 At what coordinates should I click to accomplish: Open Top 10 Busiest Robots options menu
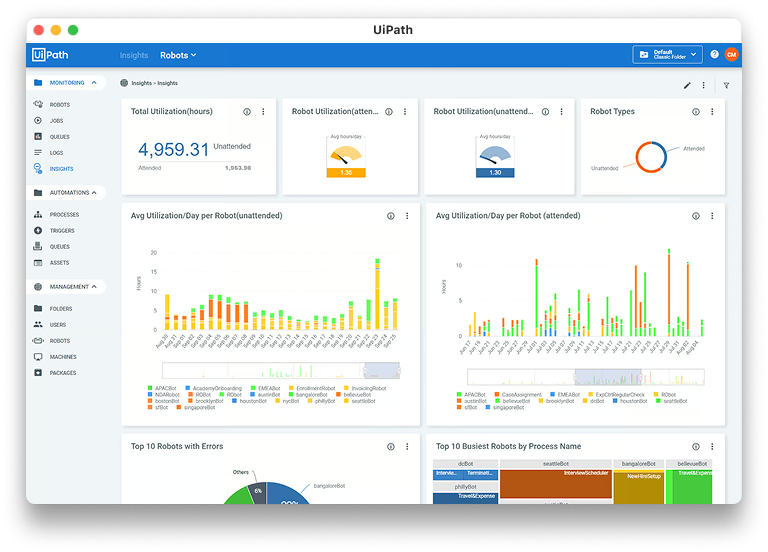click(x=712, y=447)
